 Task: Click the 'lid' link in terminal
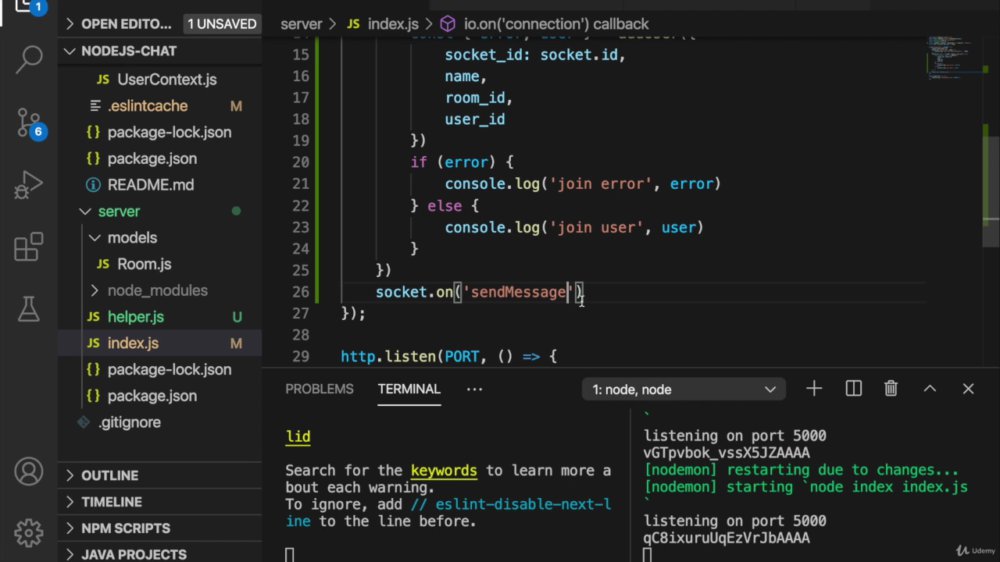tap(298, 437)
